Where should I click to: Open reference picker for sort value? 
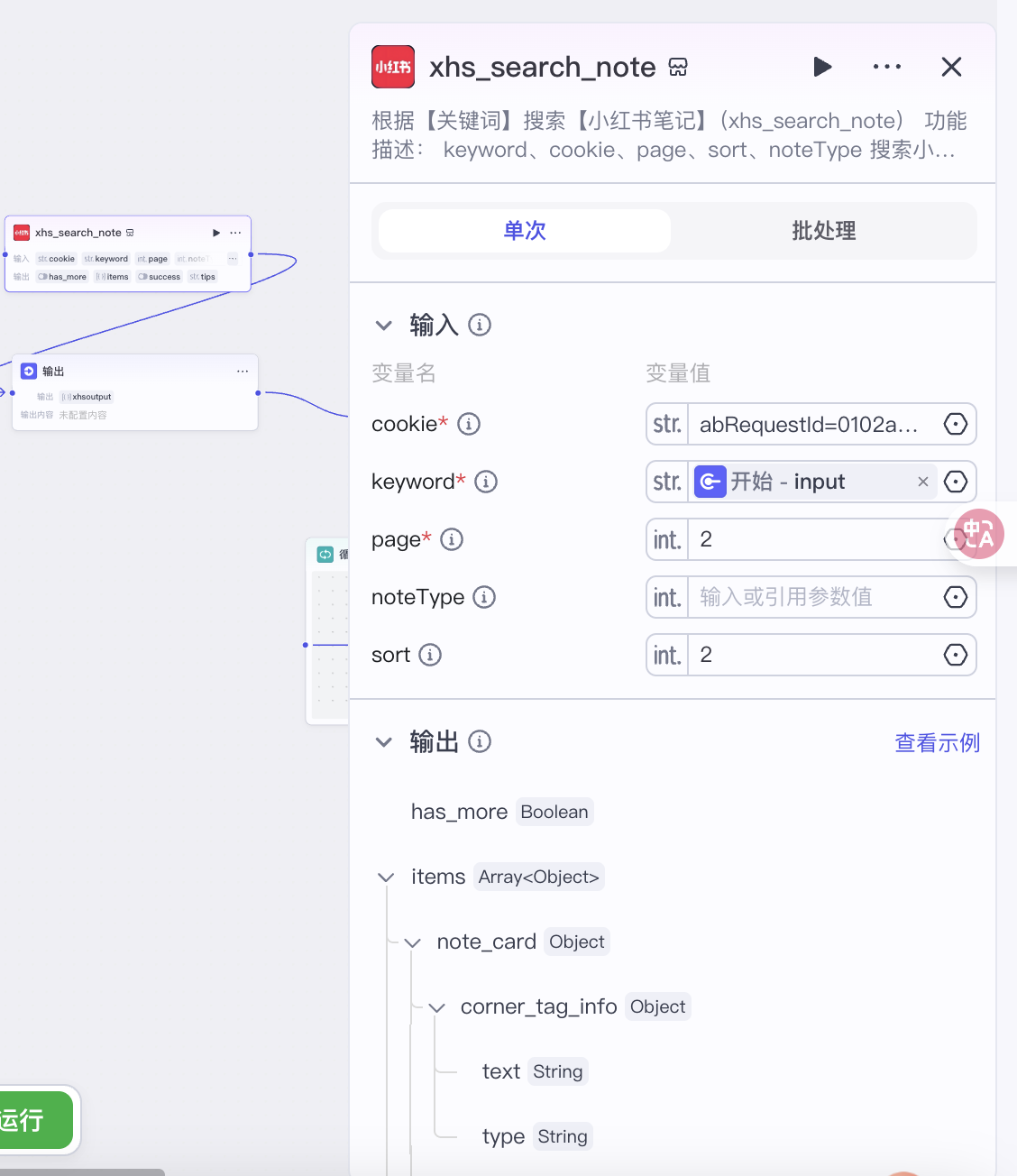point(956,655)
